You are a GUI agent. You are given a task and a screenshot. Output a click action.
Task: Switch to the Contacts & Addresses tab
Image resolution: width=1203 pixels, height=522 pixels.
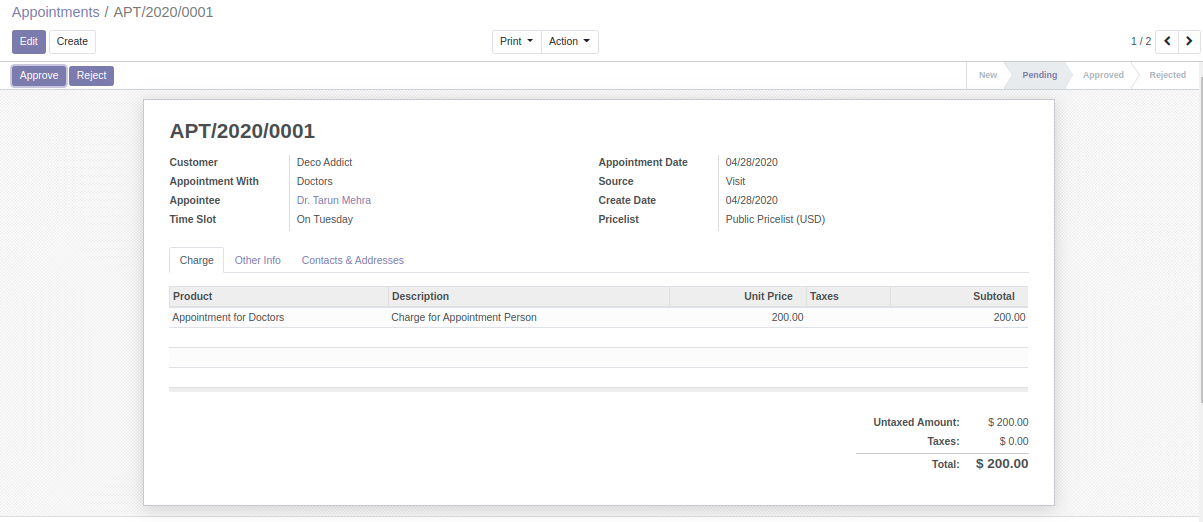tap(353, 260)
